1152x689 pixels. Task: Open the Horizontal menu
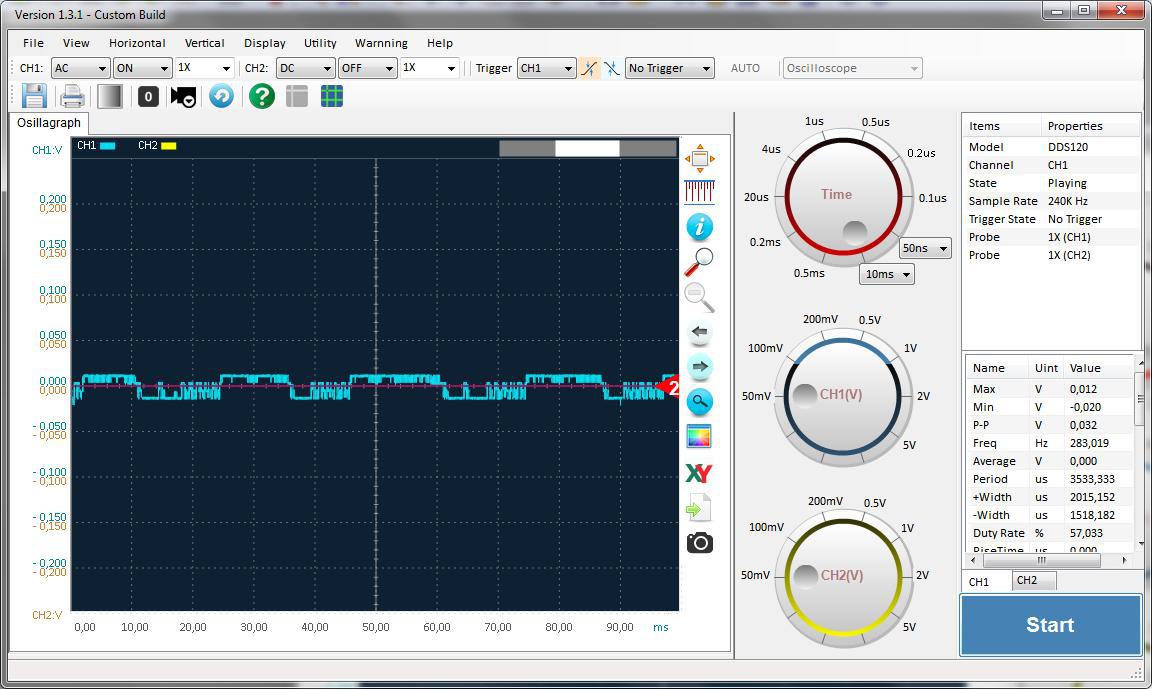tap(137, 43)
